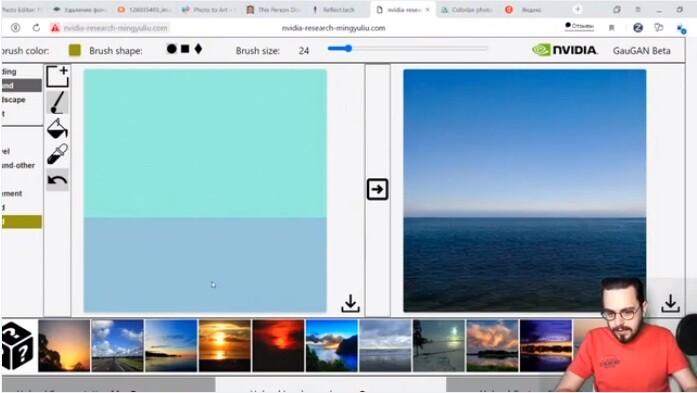This screenshot has height=393, width=697.
Task: Click the brush size value 24
Action: click(x=304, y=51)
